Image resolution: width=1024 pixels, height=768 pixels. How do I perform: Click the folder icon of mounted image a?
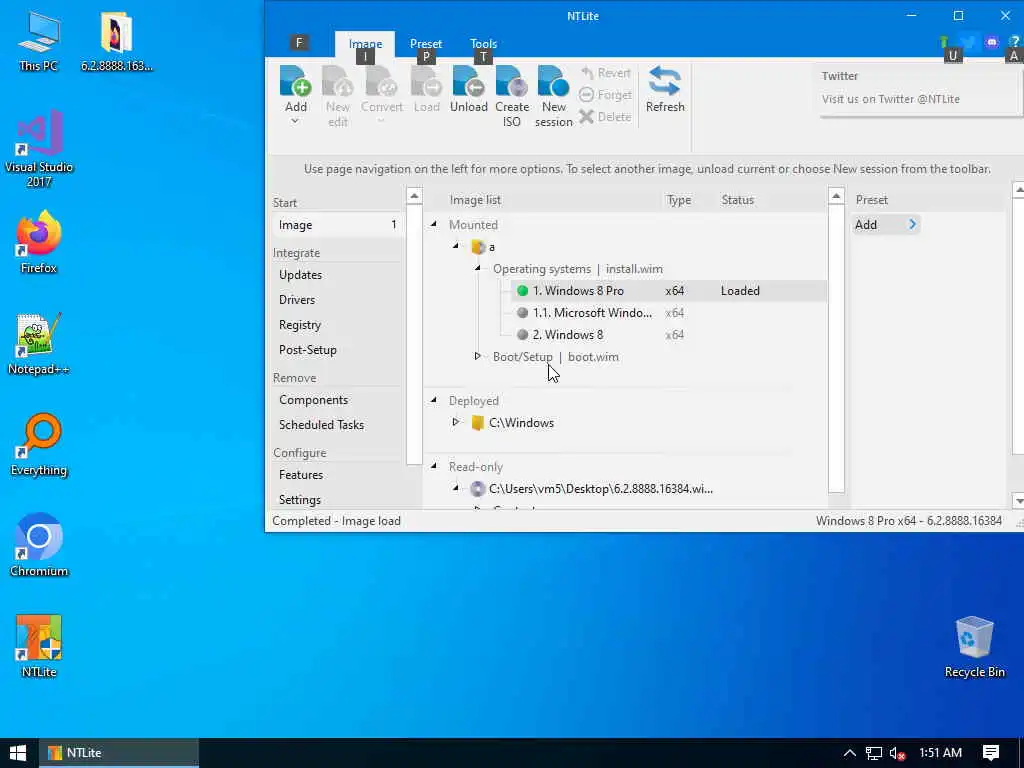(x=478, y=247)
